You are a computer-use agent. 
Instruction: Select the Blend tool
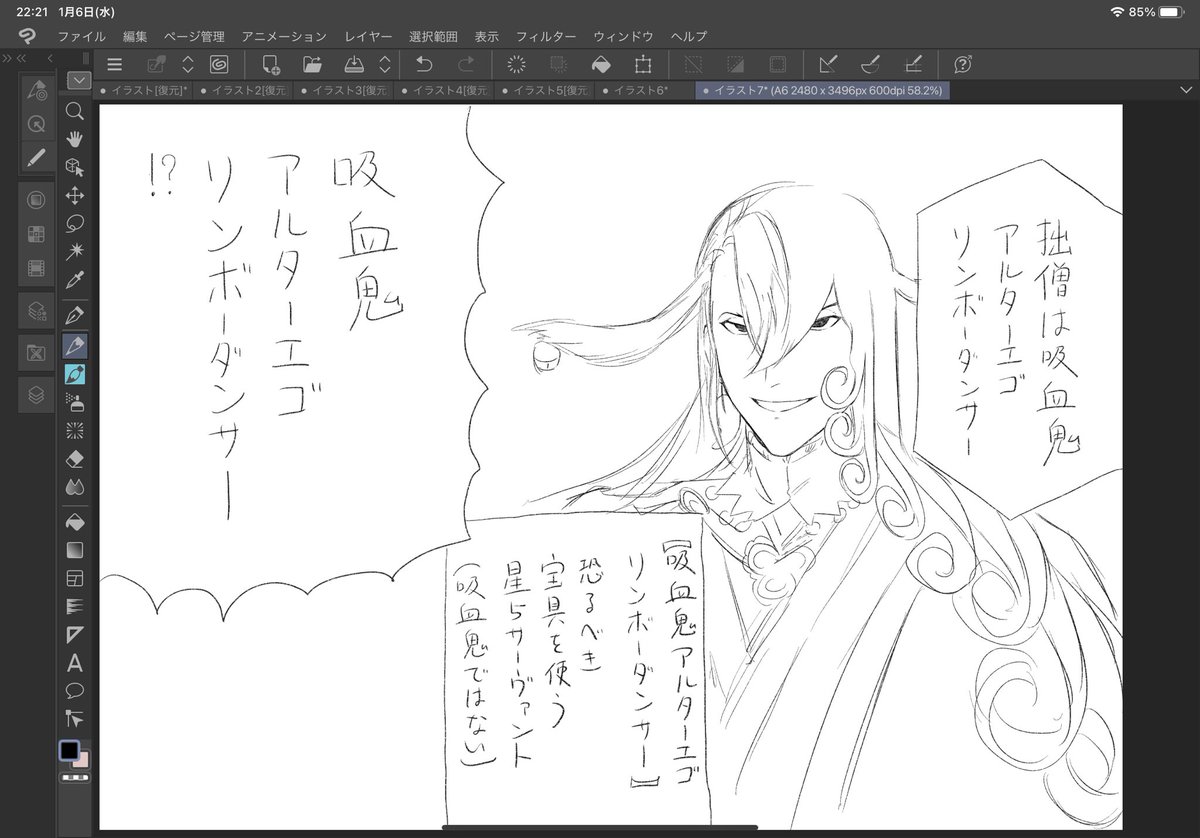(x=74, y=487)
